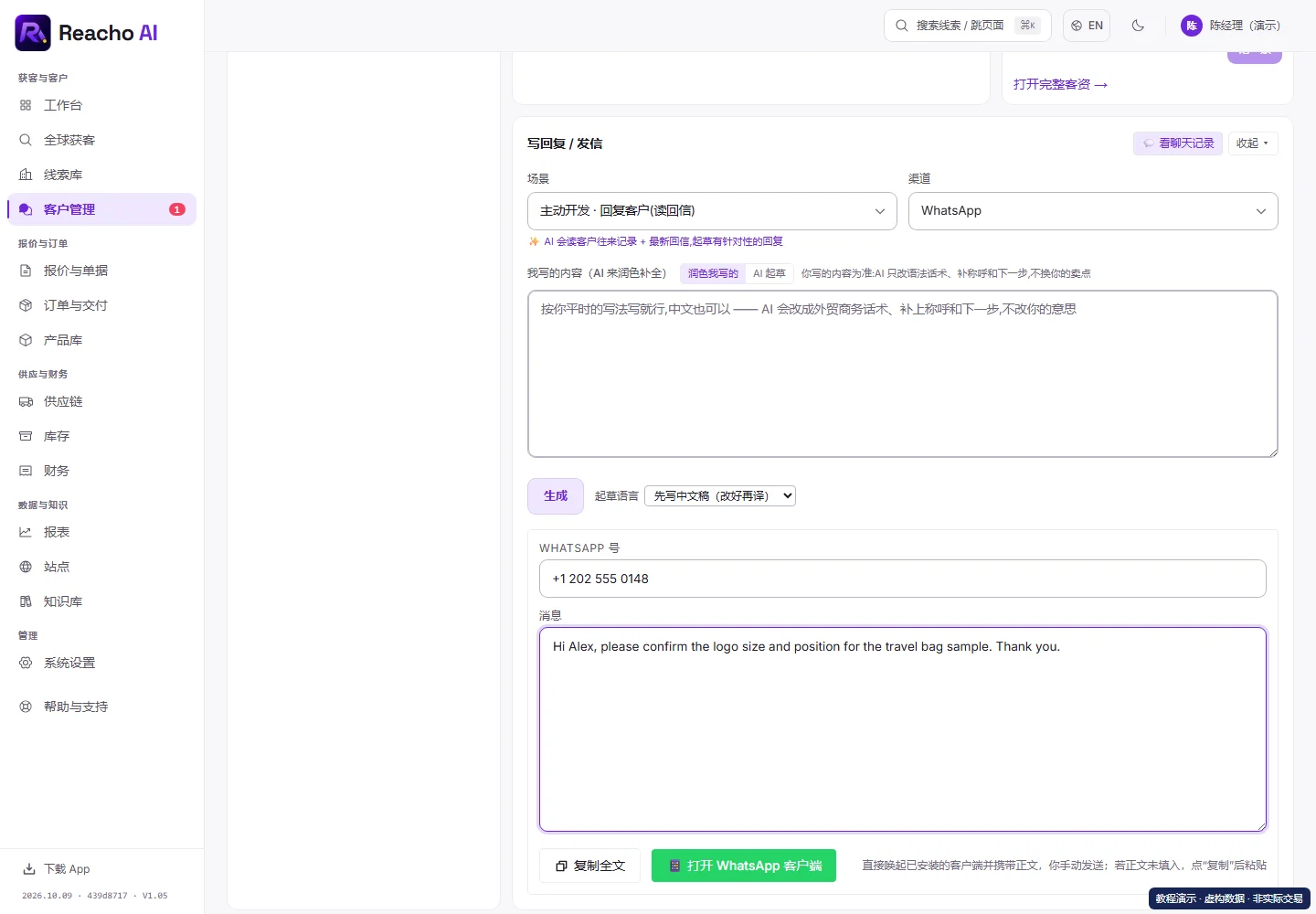Screen dimensions: 1316x914
Task: Collapse the compose panel with 收起
Action: coord(1253,143)
